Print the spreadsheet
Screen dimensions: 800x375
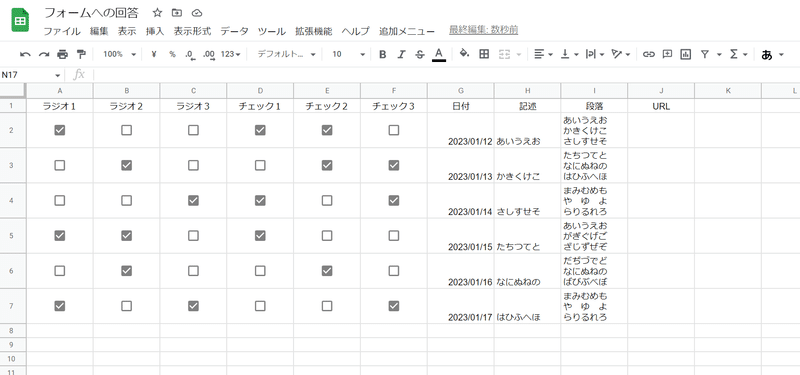(62, 54)
